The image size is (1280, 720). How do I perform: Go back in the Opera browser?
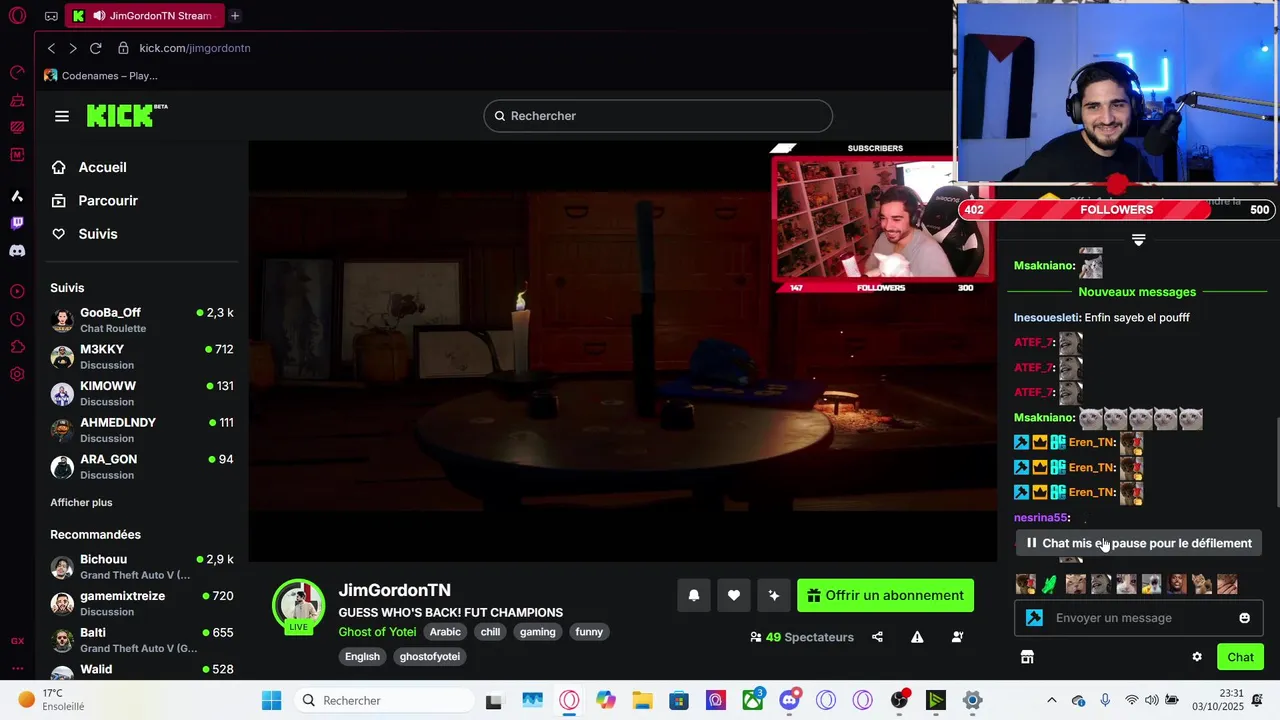(x=51, y=48)
